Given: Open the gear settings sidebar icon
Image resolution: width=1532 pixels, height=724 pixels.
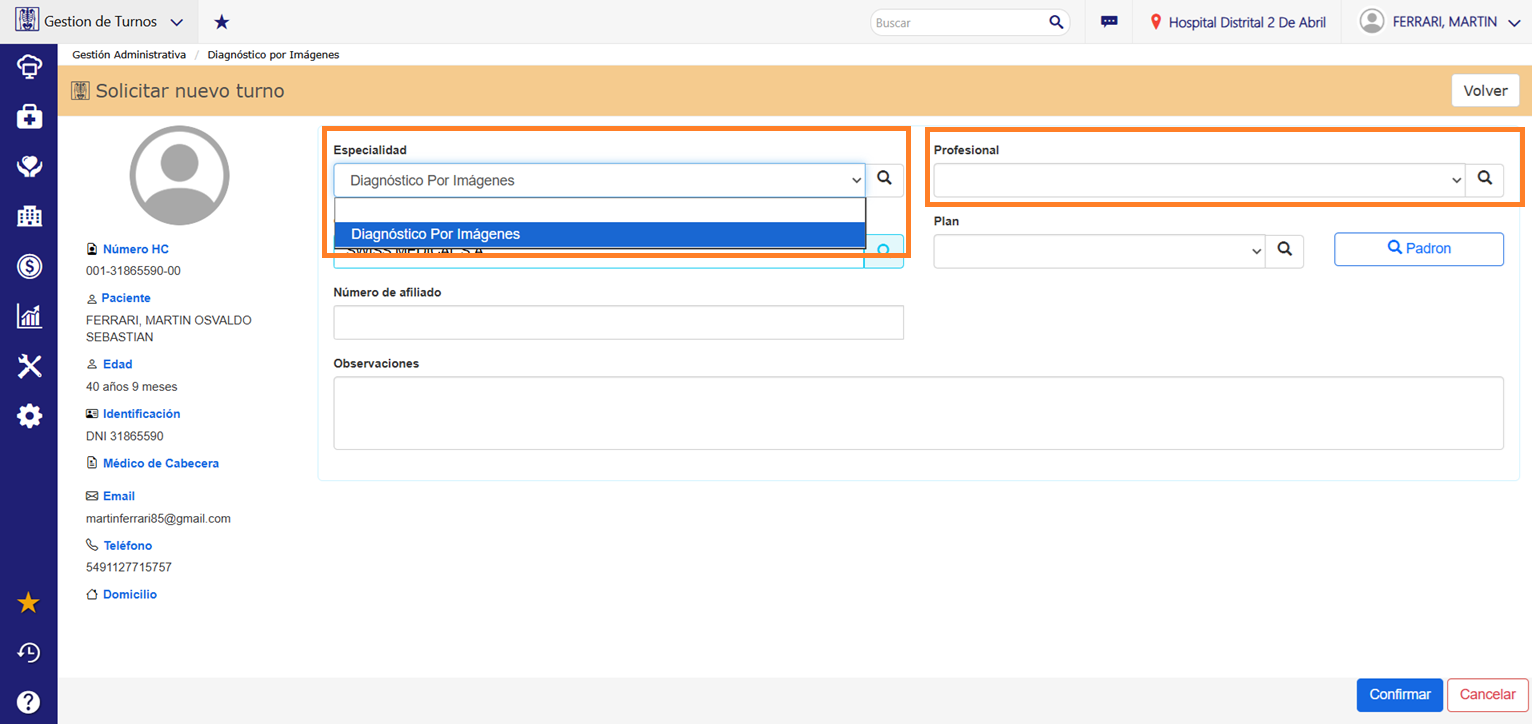Looking at the screenshot, I should [29, 416].
